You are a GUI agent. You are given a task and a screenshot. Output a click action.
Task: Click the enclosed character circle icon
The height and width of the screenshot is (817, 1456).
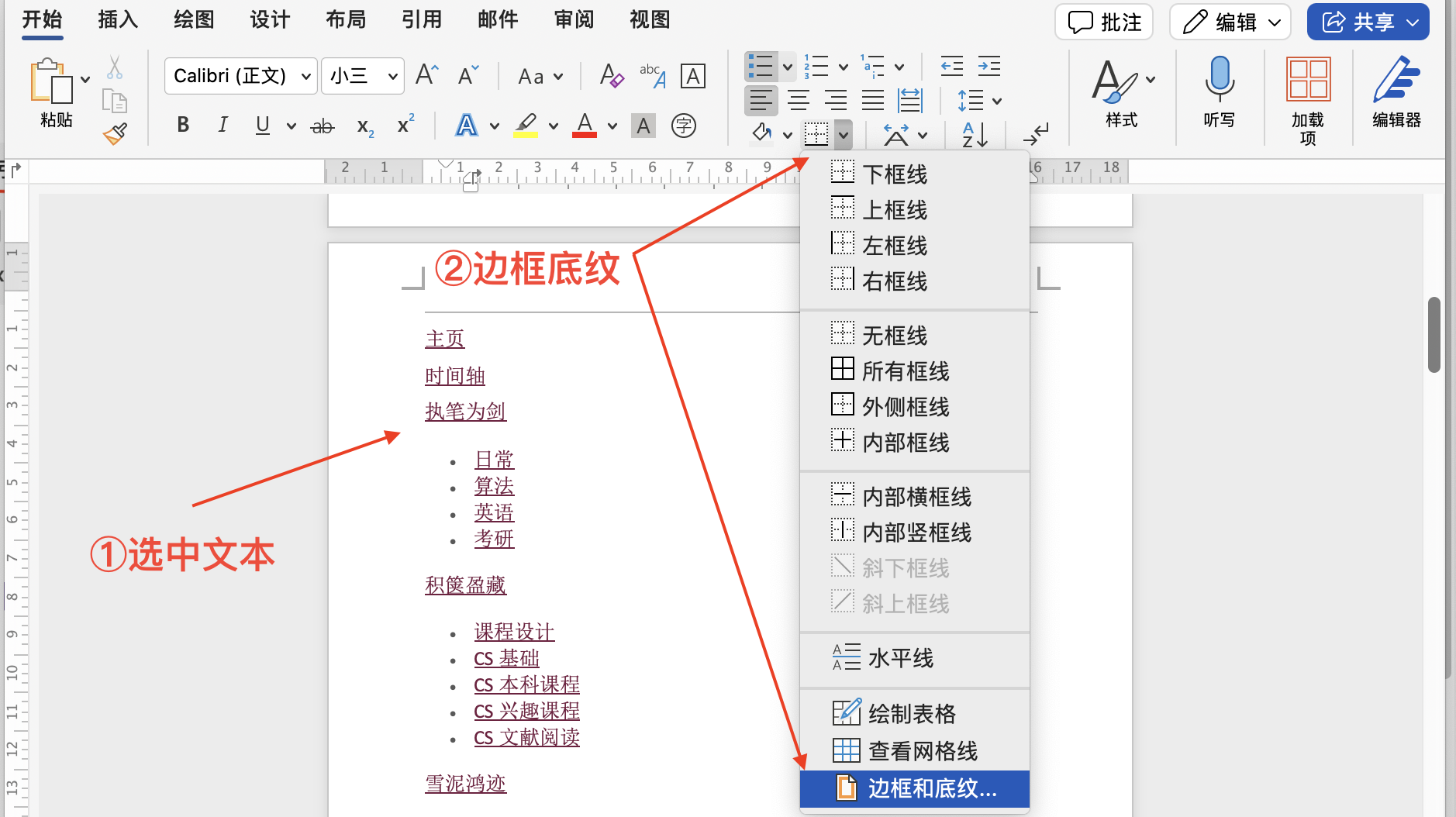[684, 126]
